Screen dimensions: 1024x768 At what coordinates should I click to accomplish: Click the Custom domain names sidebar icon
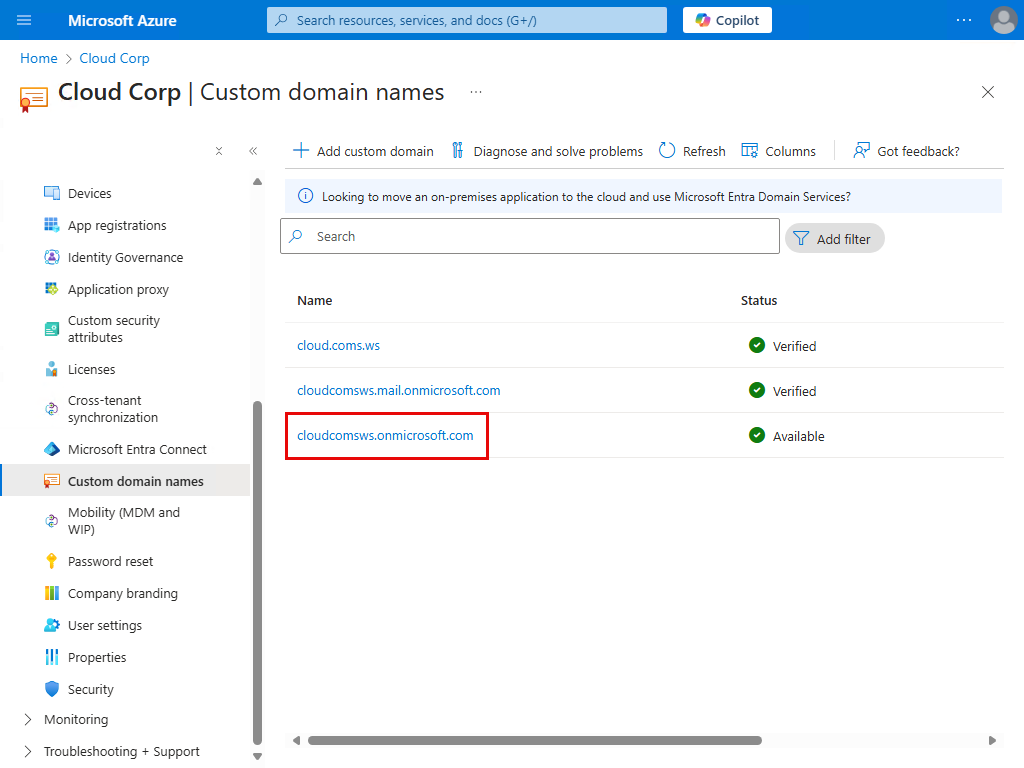click(x=52, y=481)
